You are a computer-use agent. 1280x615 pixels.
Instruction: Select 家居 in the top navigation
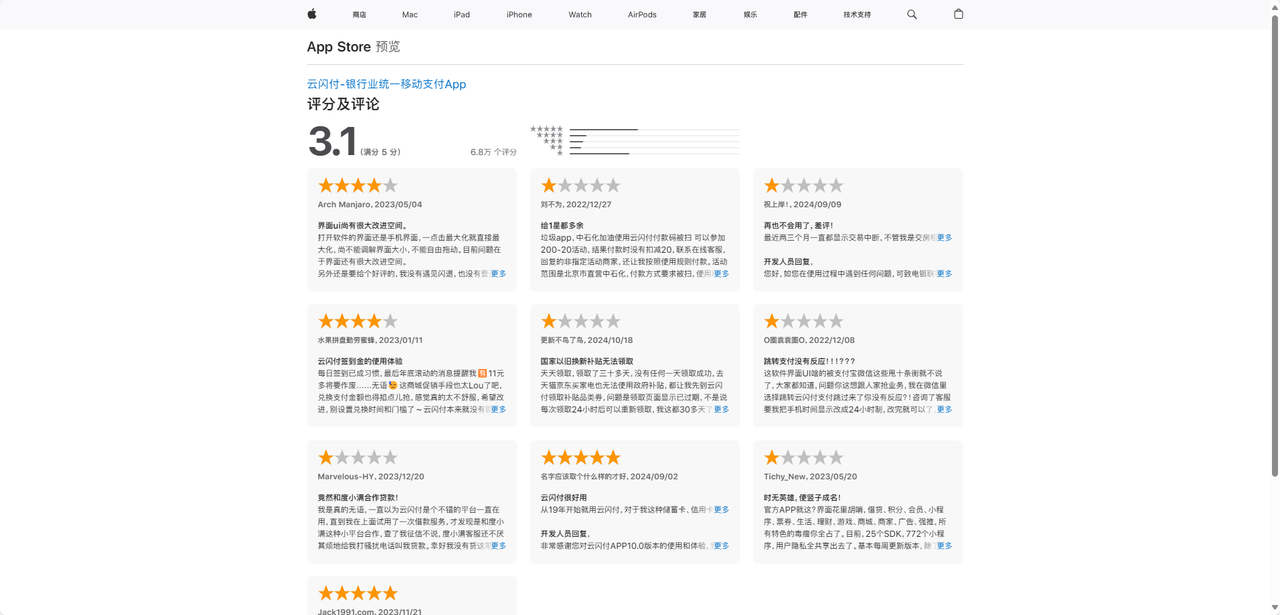[x=699, y=15]
